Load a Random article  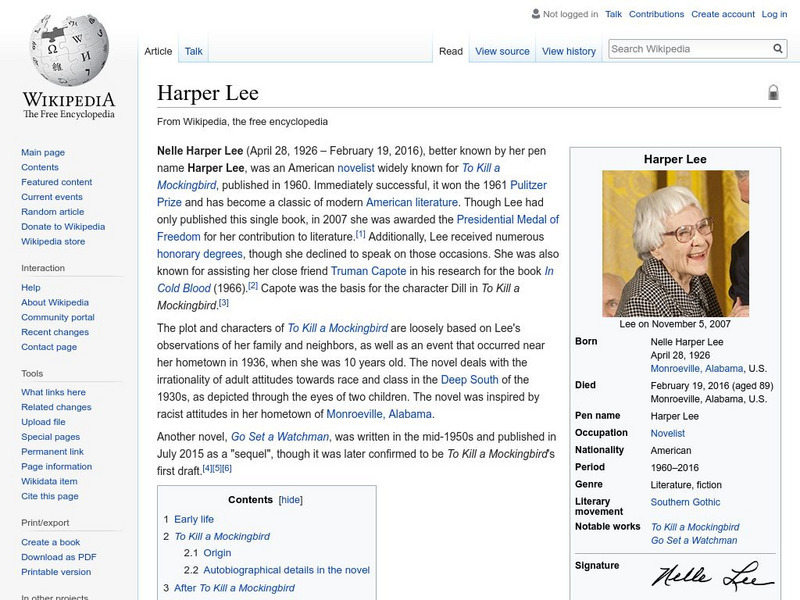53,212
